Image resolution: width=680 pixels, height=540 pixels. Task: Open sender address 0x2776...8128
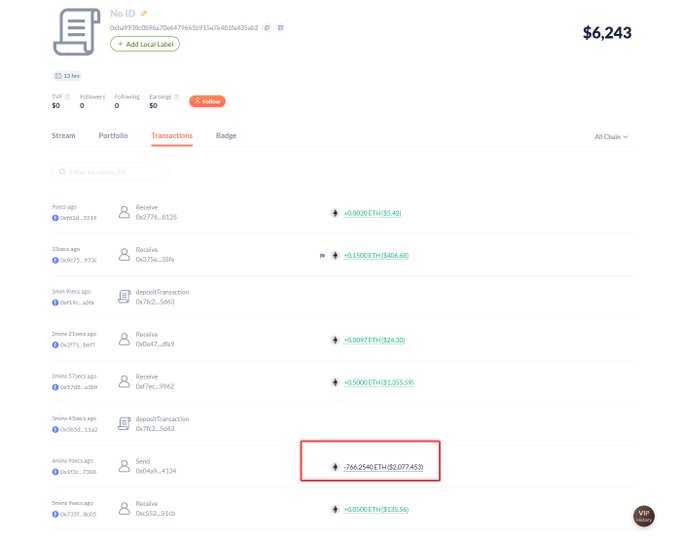coord(156,217)
